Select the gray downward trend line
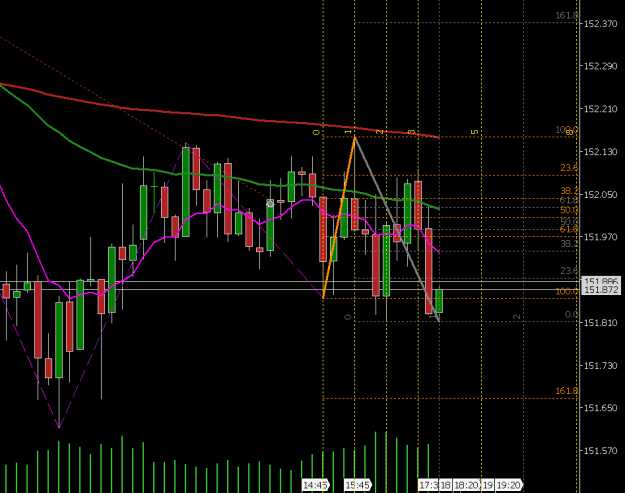The image size is (625, 493). (x=397, y=229)
